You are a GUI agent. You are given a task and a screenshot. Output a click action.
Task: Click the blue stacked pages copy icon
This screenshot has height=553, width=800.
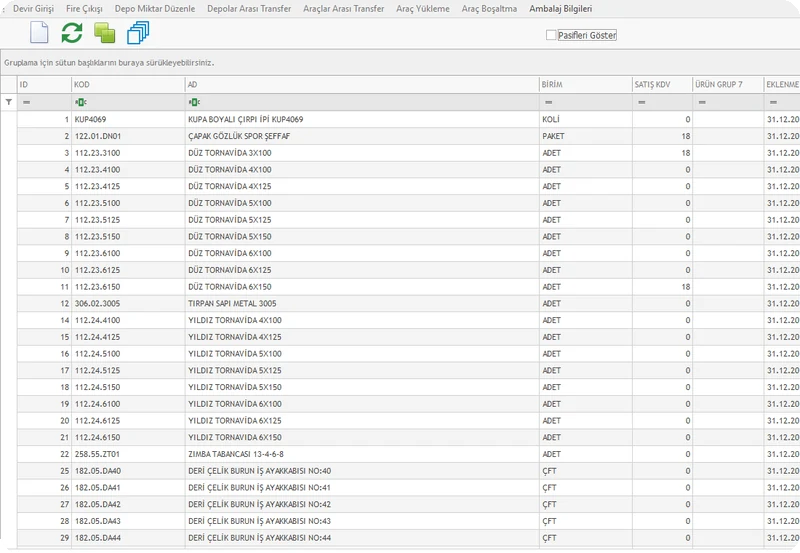pyautogui.click(x=138, y=33)
